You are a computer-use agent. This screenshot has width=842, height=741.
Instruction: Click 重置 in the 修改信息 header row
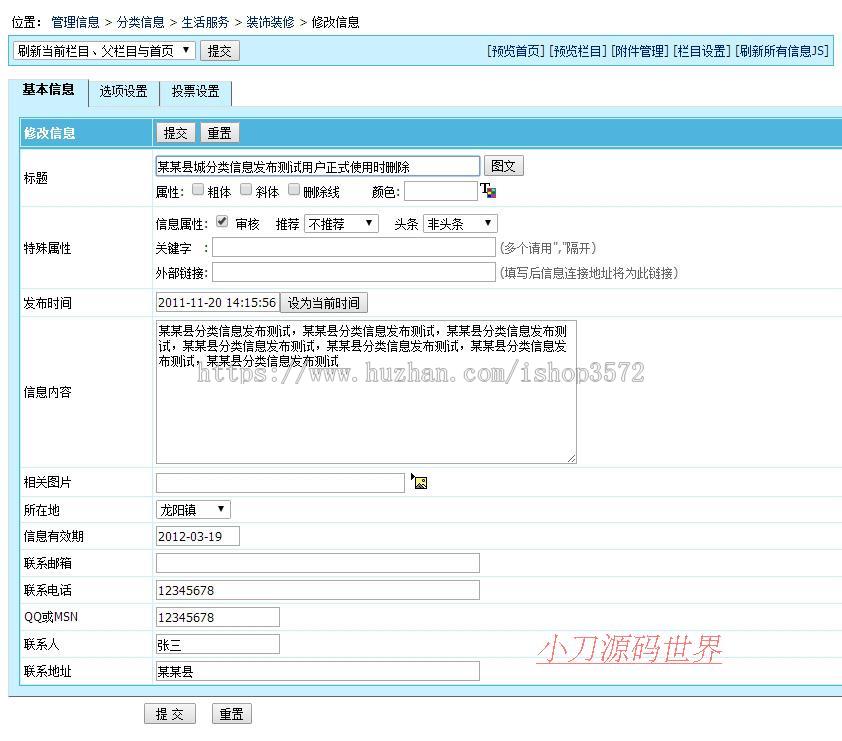(220, 133)
